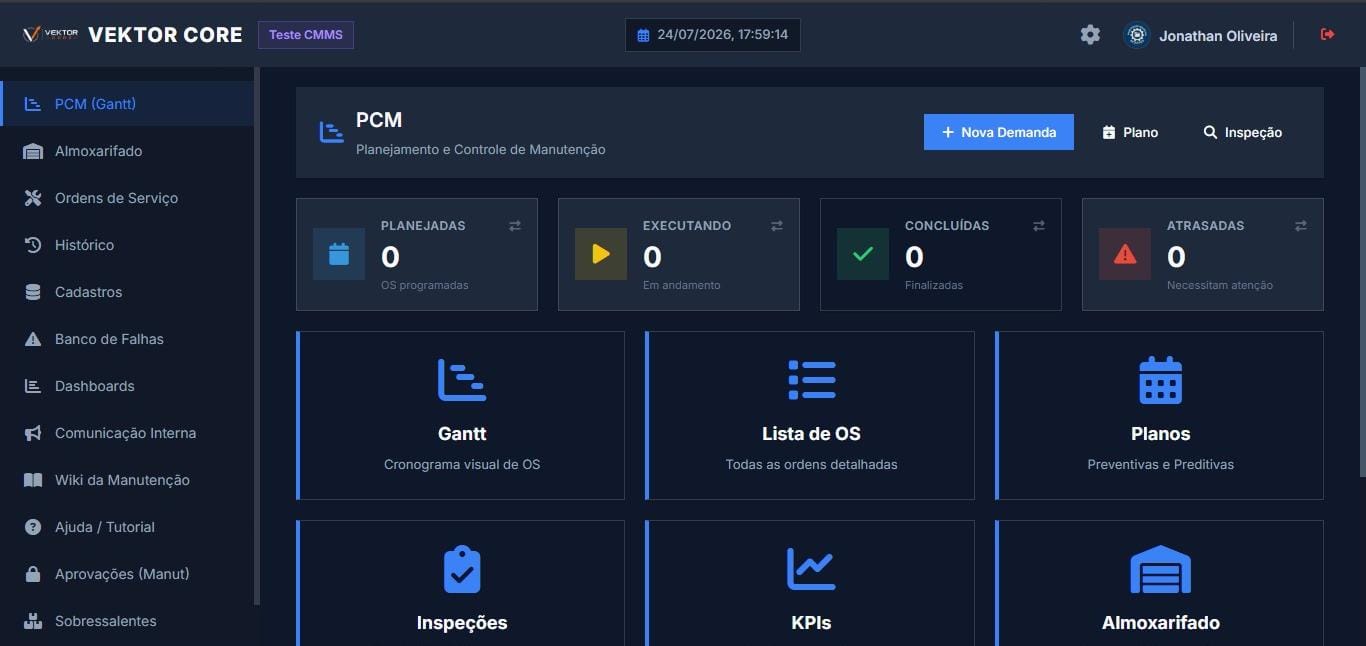Open Cadastros menu item
The width and height of the screenshot is (1366, 646).
pyautogui.click(x=127, y=292)
